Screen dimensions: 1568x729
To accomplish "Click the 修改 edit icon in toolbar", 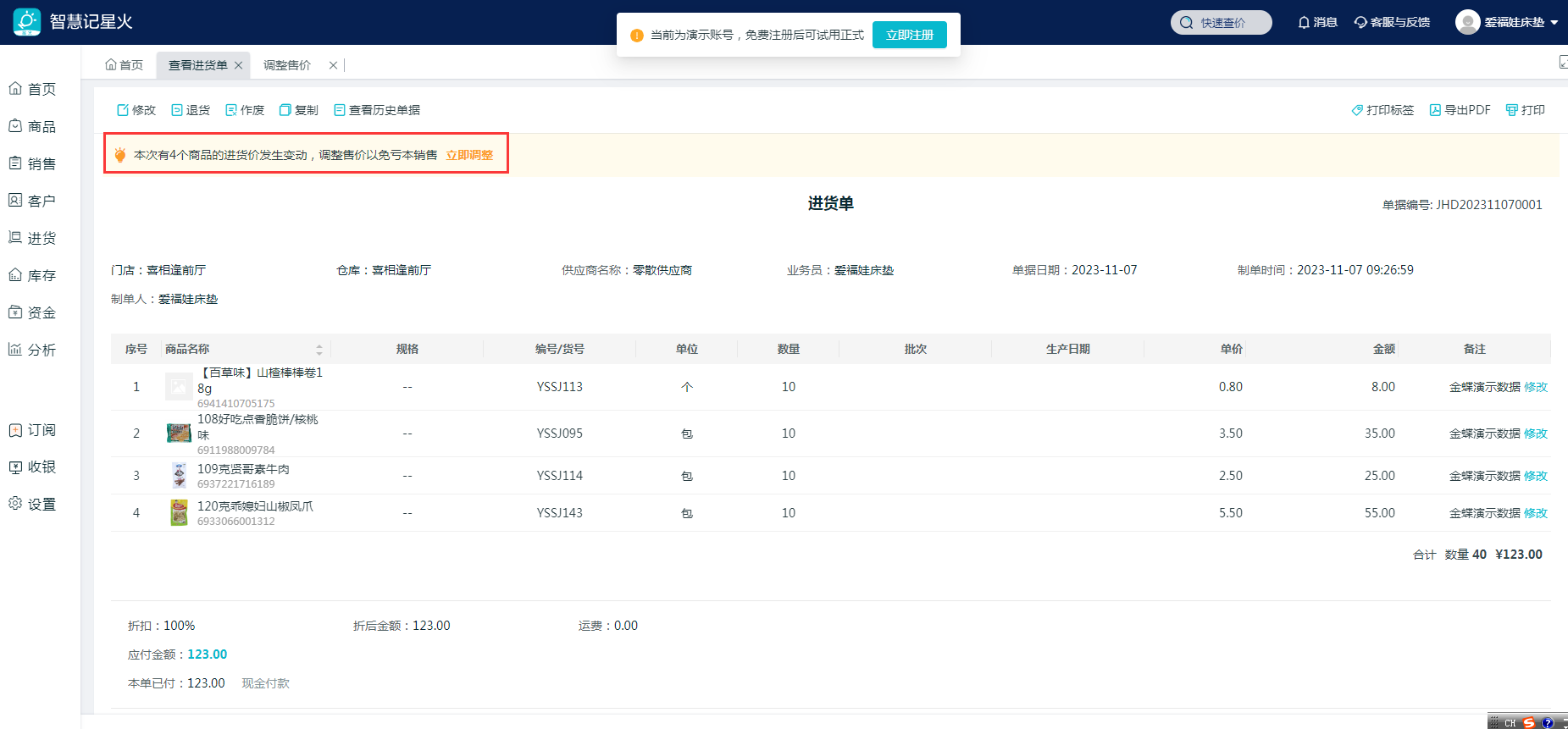I will [123, 110].
